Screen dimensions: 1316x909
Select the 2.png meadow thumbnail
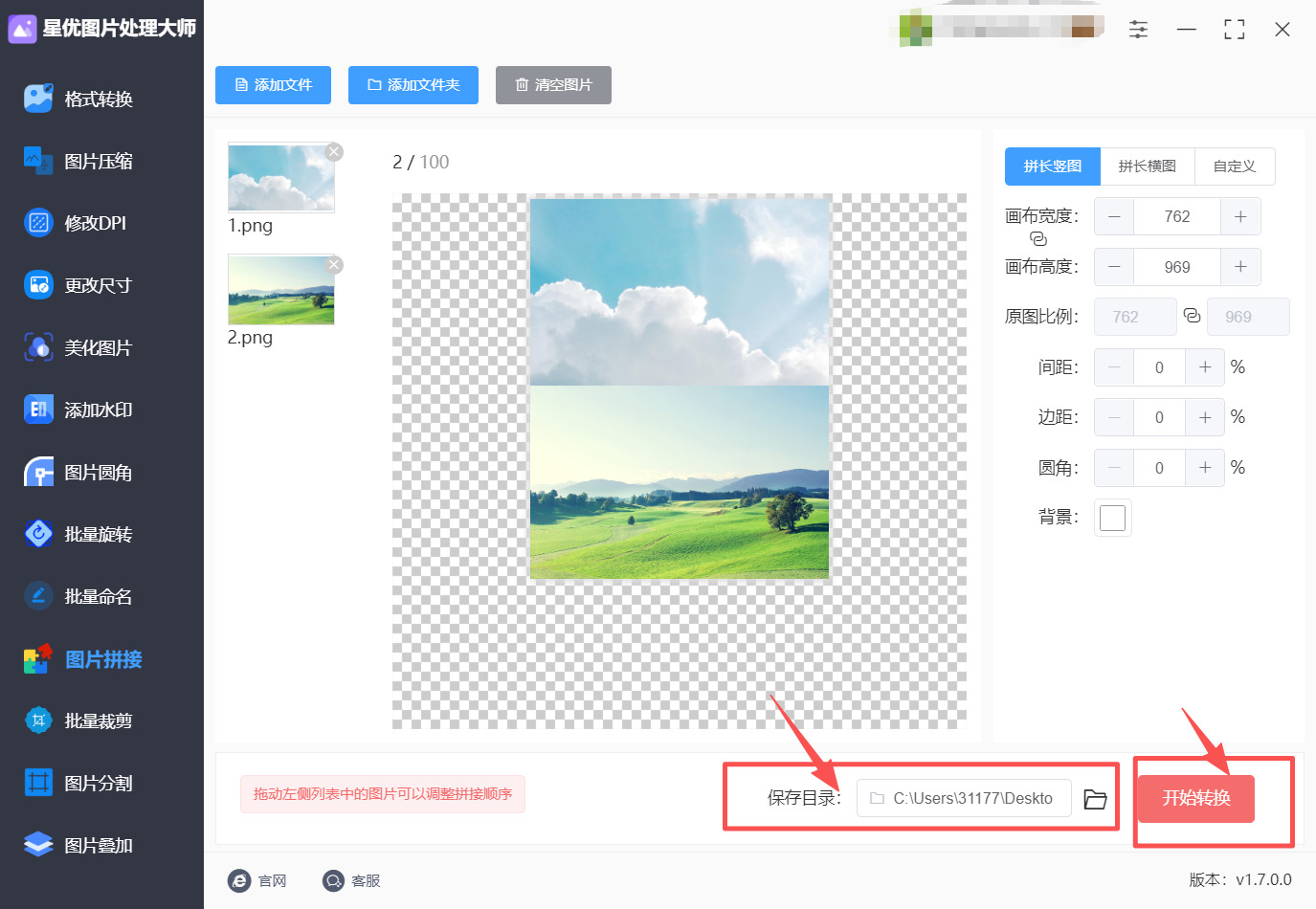[x=281, y=290]
